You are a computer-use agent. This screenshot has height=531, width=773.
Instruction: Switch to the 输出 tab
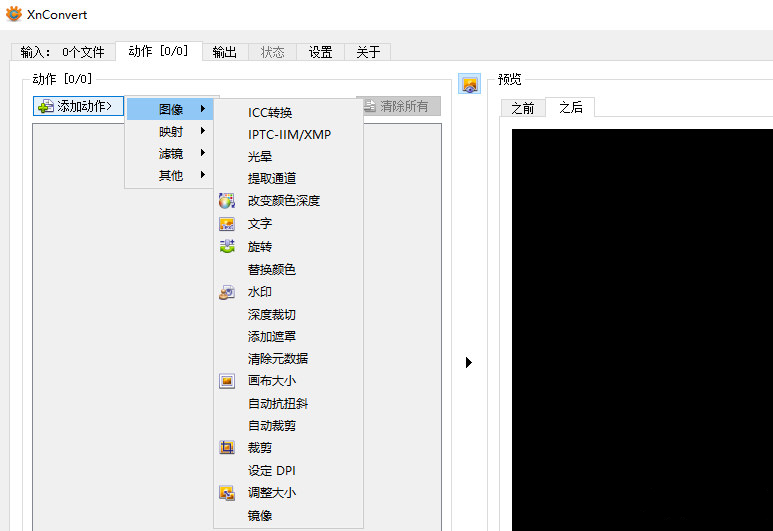coord(225,52)
